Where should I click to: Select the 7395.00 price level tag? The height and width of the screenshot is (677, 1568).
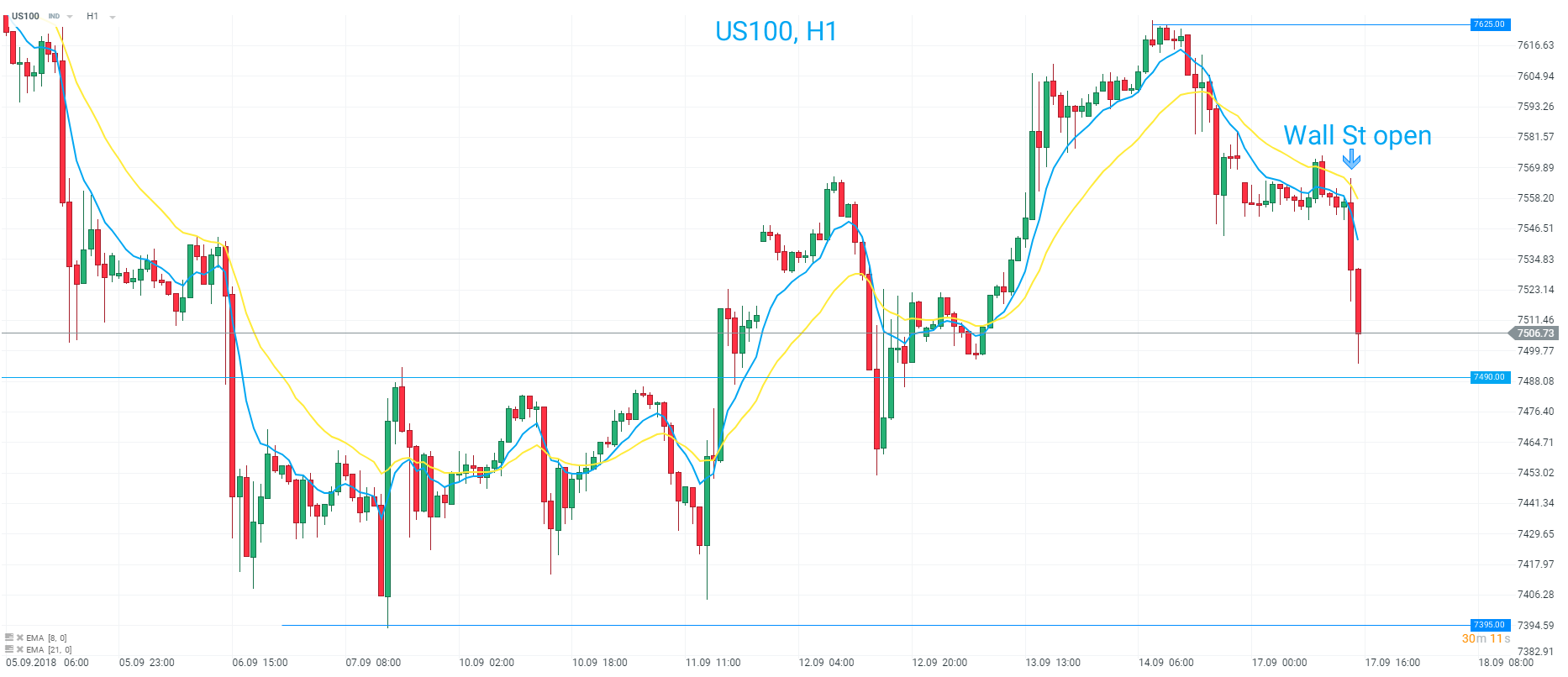point(1489,625)
